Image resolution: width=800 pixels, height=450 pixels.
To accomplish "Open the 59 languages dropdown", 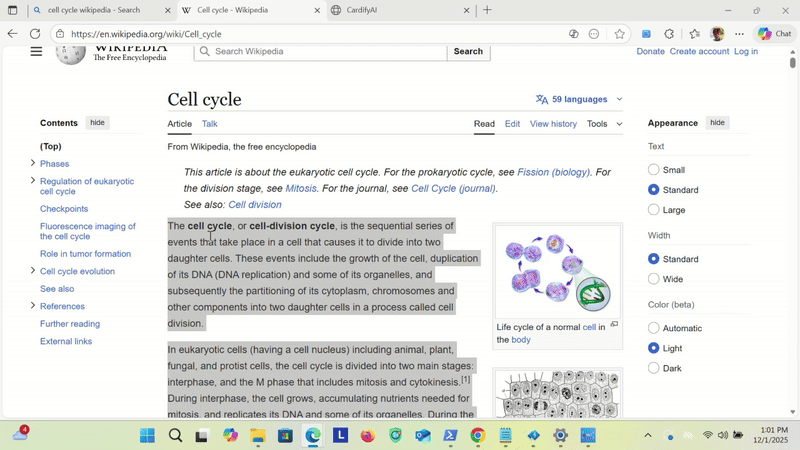I will [579, 99].
